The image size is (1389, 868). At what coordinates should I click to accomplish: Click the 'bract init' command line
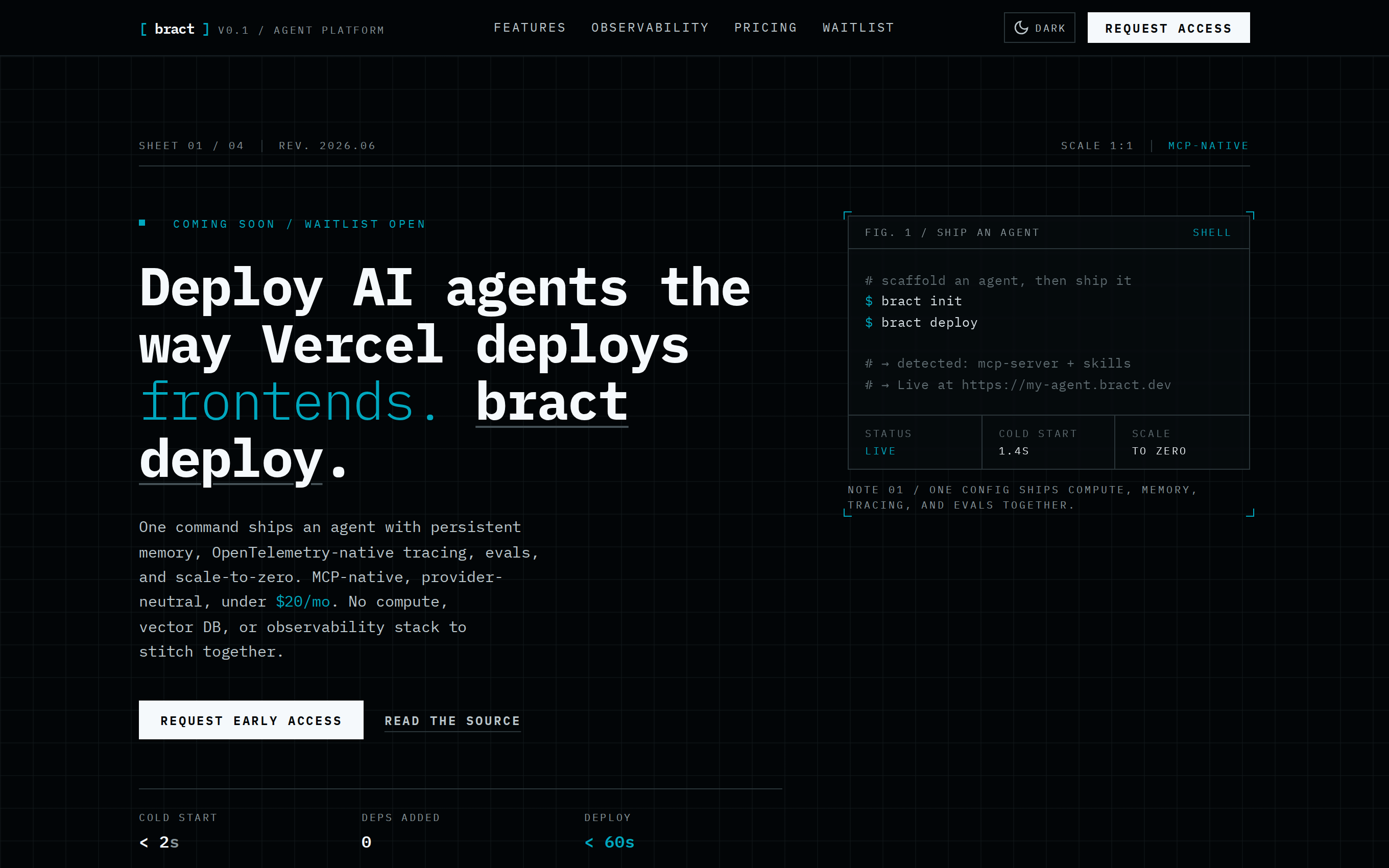coord(913,301)
